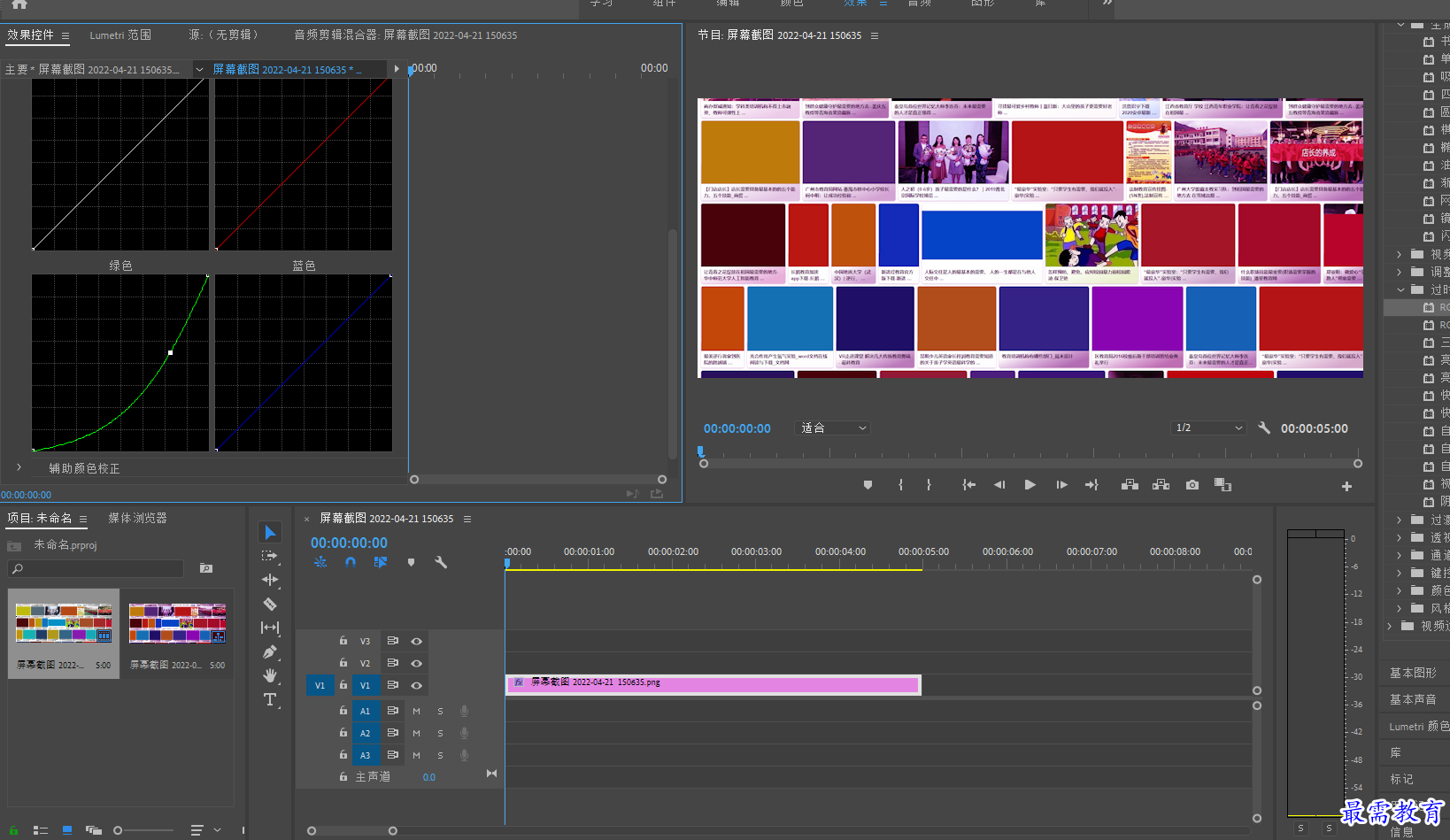
Task: Step forward one frame
Action: click(1061, 485)
